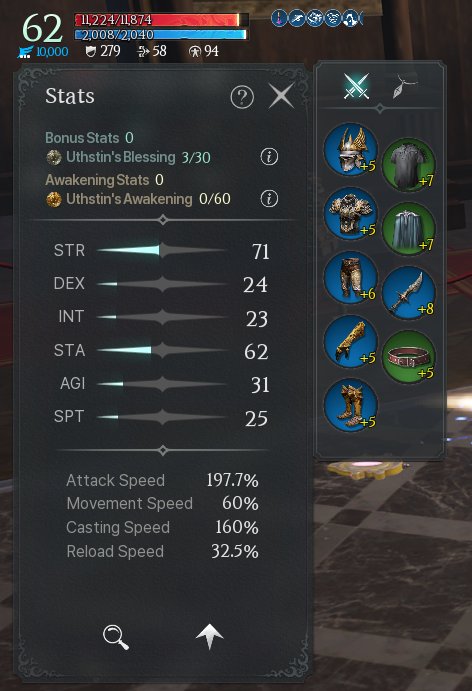Click the +8 sword weapon slot
Image resolution: width=472 pixels, height=691 pixels.
(409, 293)
